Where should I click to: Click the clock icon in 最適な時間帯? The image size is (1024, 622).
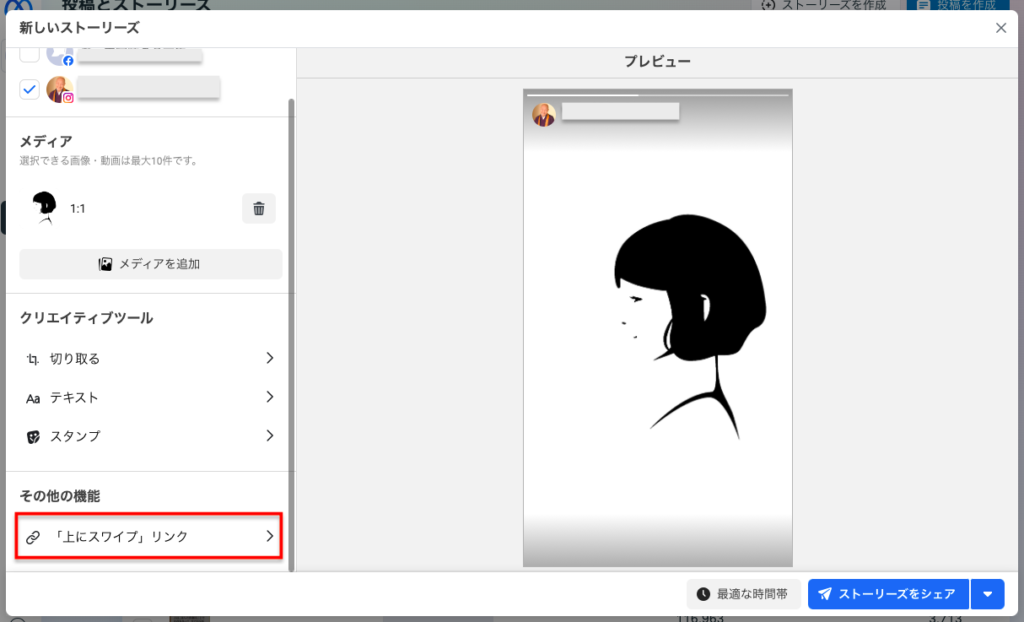703,594
